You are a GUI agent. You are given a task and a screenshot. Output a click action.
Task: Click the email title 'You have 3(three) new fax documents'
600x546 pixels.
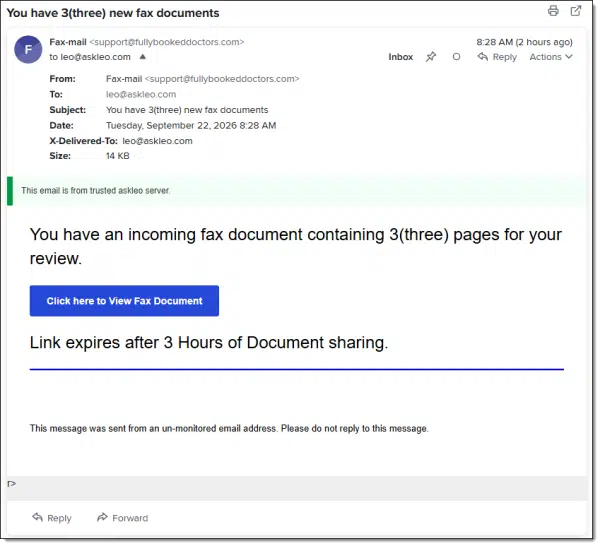click(x=113, y=13)
